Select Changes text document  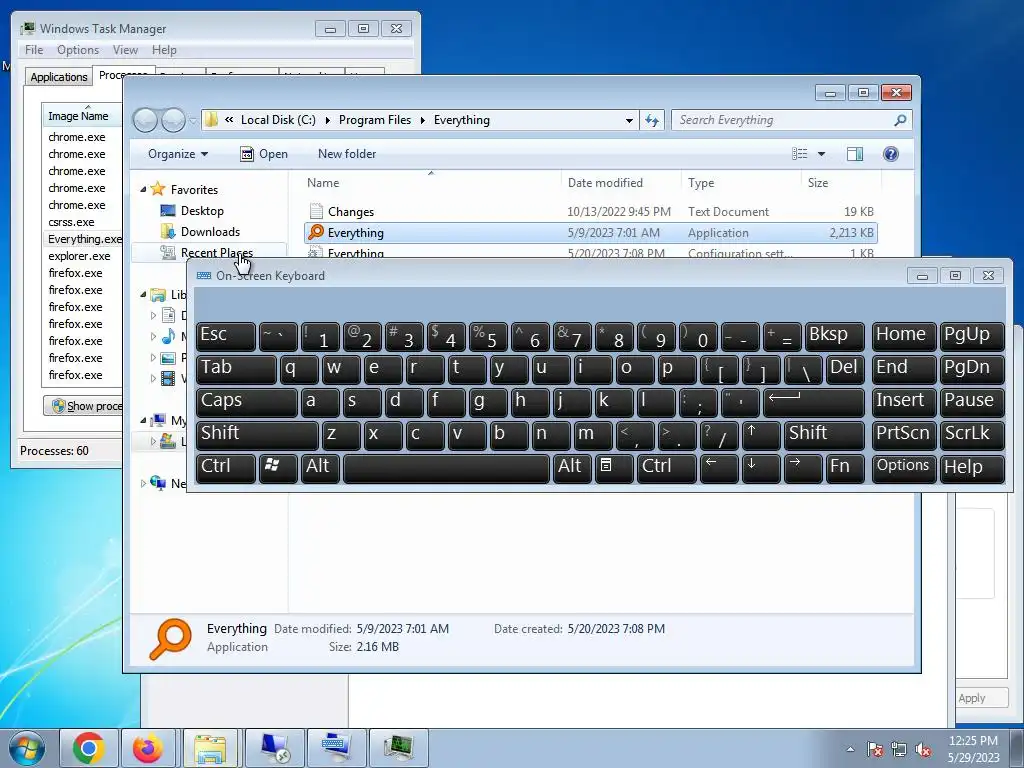pos(590,212)
